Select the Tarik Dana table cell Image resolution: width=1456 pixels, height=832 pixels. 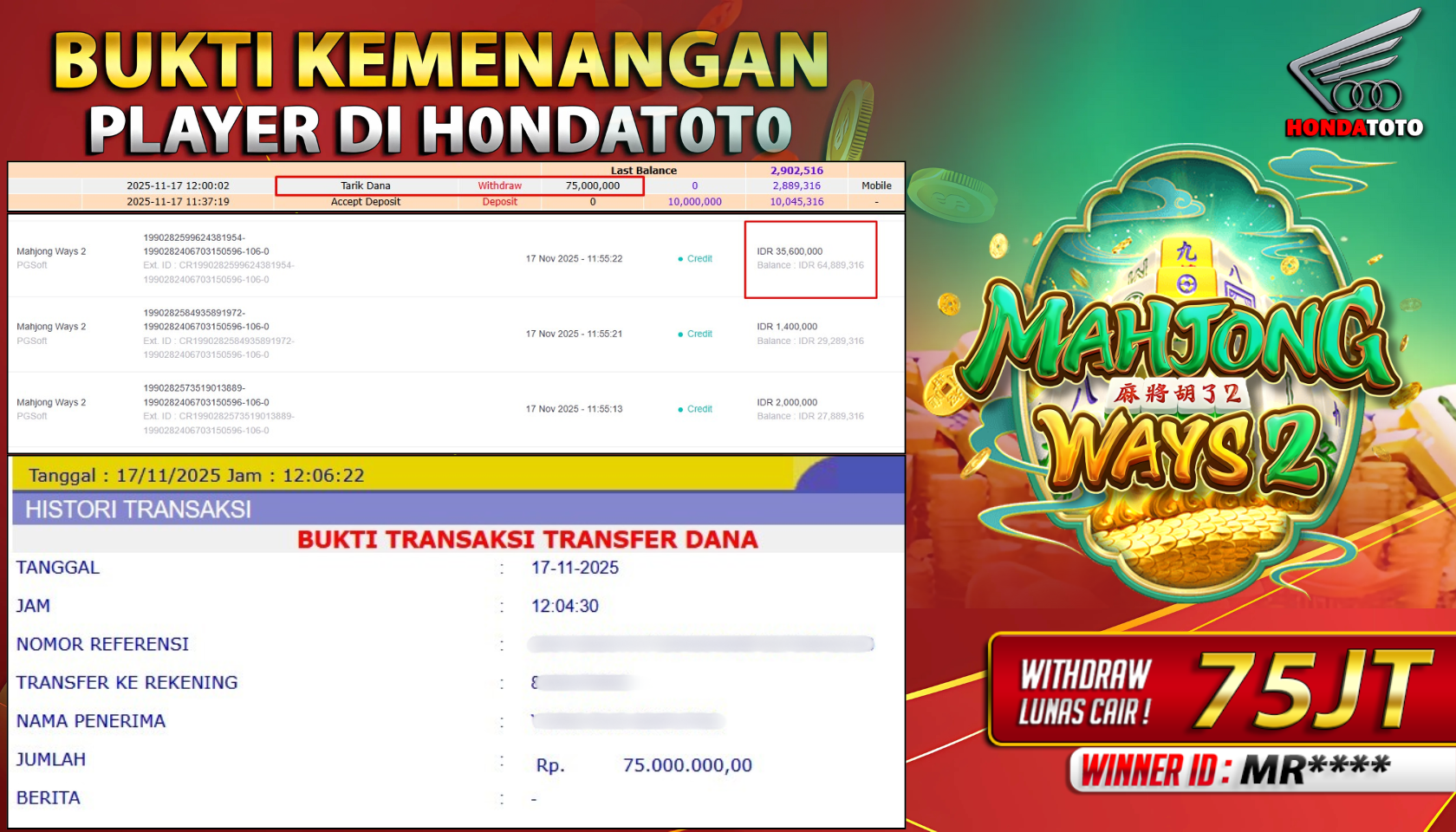[x=366, y=185]
